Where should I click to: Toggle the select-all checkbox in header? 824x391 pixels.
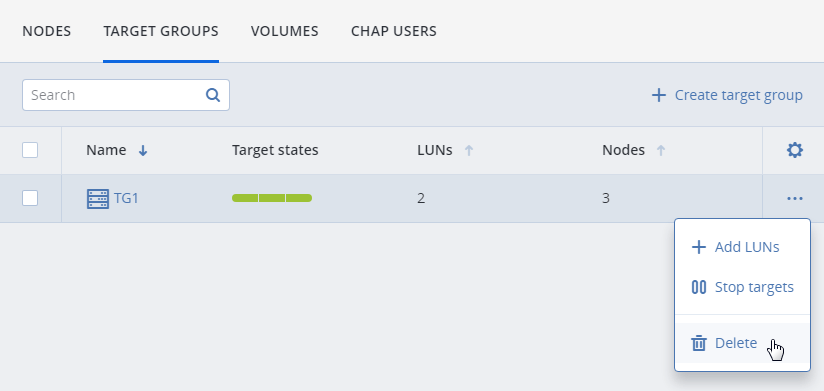tap(30, 150)
